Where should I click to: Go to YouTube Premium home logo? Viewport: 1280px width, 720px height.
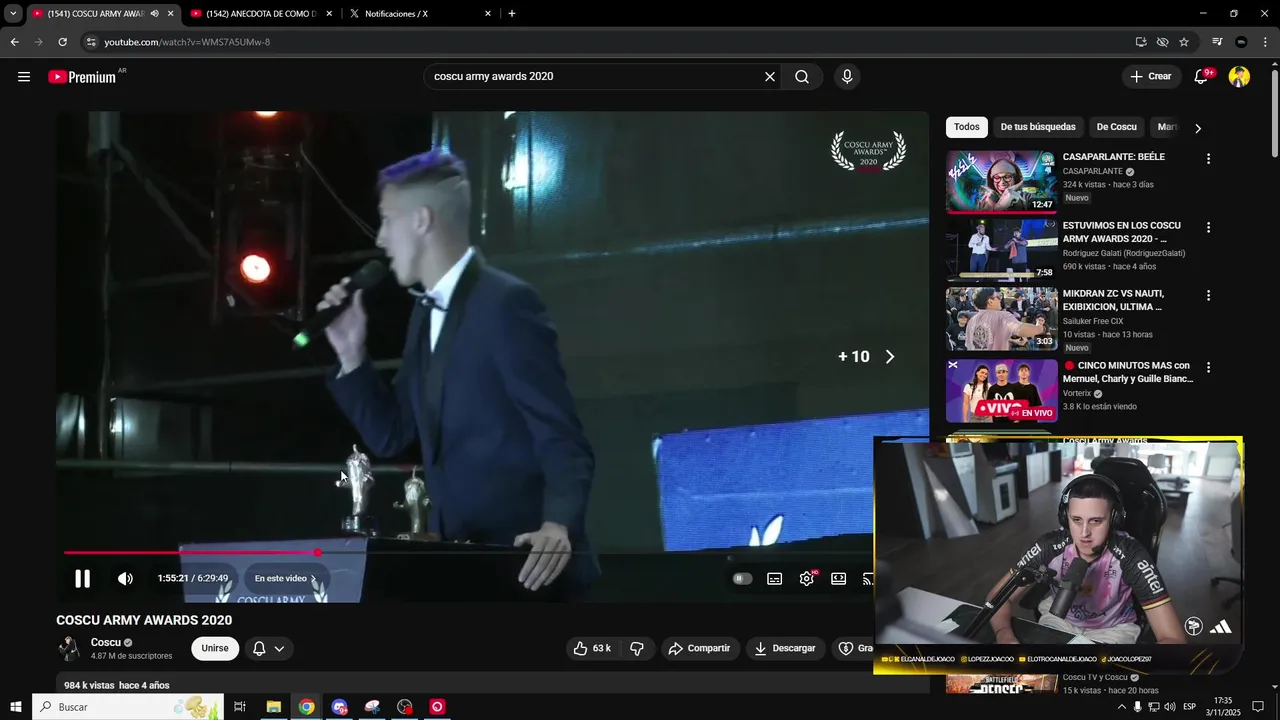pos(83,76)
